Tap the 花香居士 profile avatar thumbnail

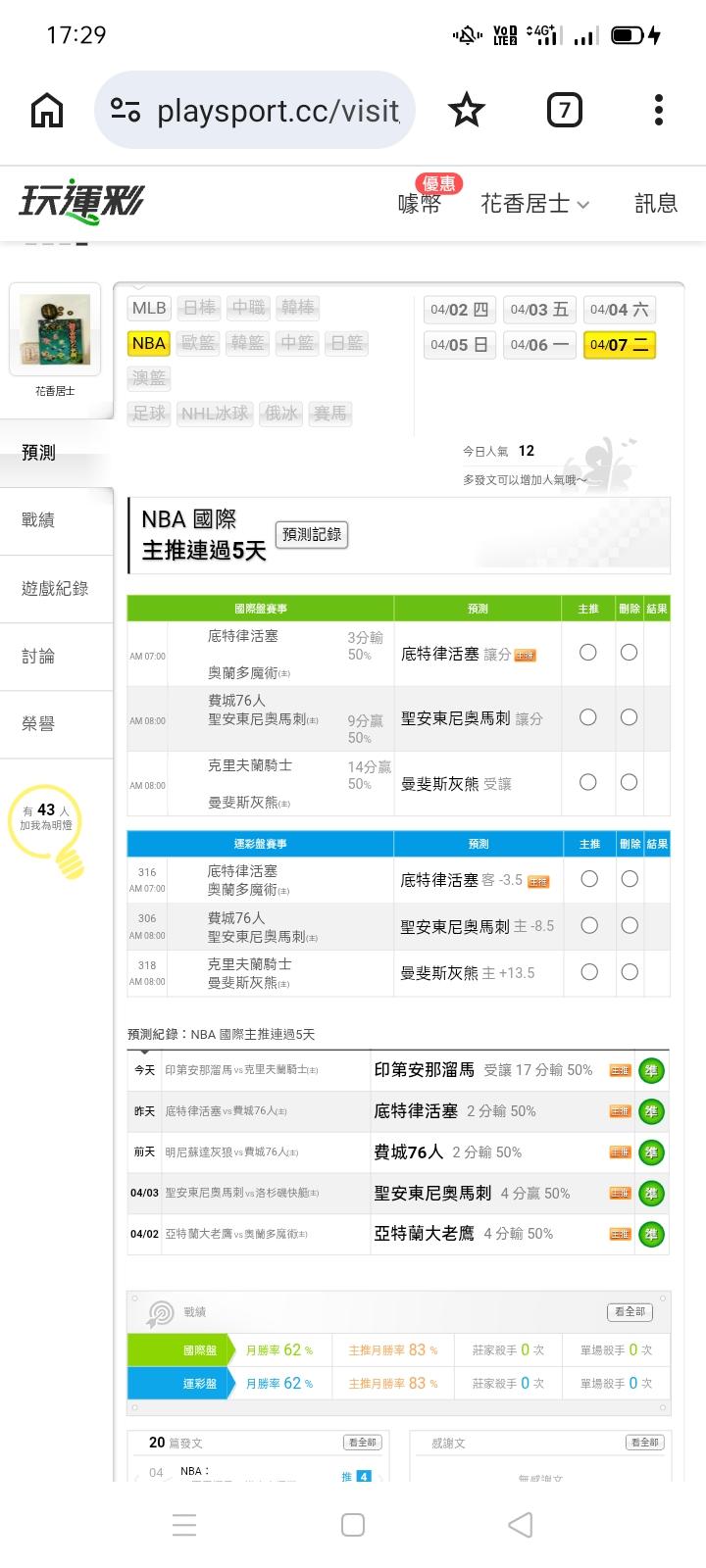tap(55, 331)
